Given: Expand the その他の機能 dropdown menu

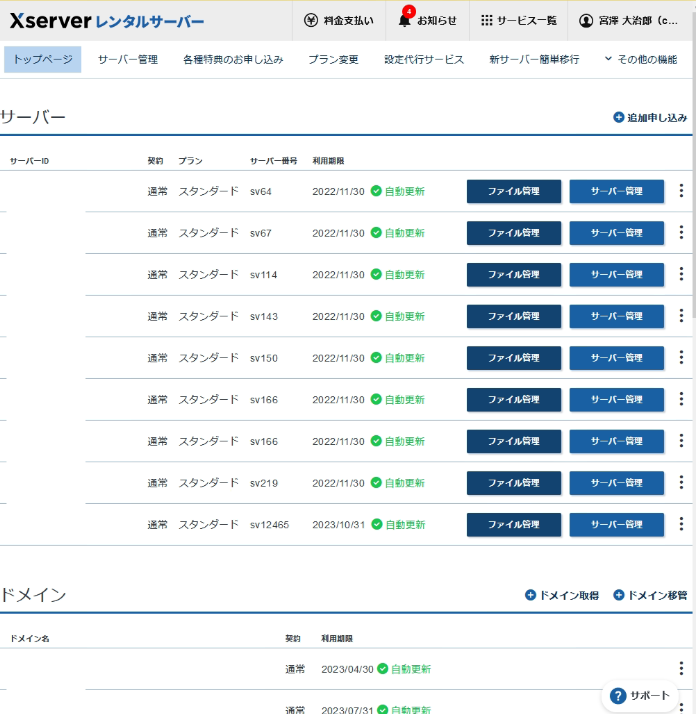Looking at the screenshot, I should pos(609,60).
